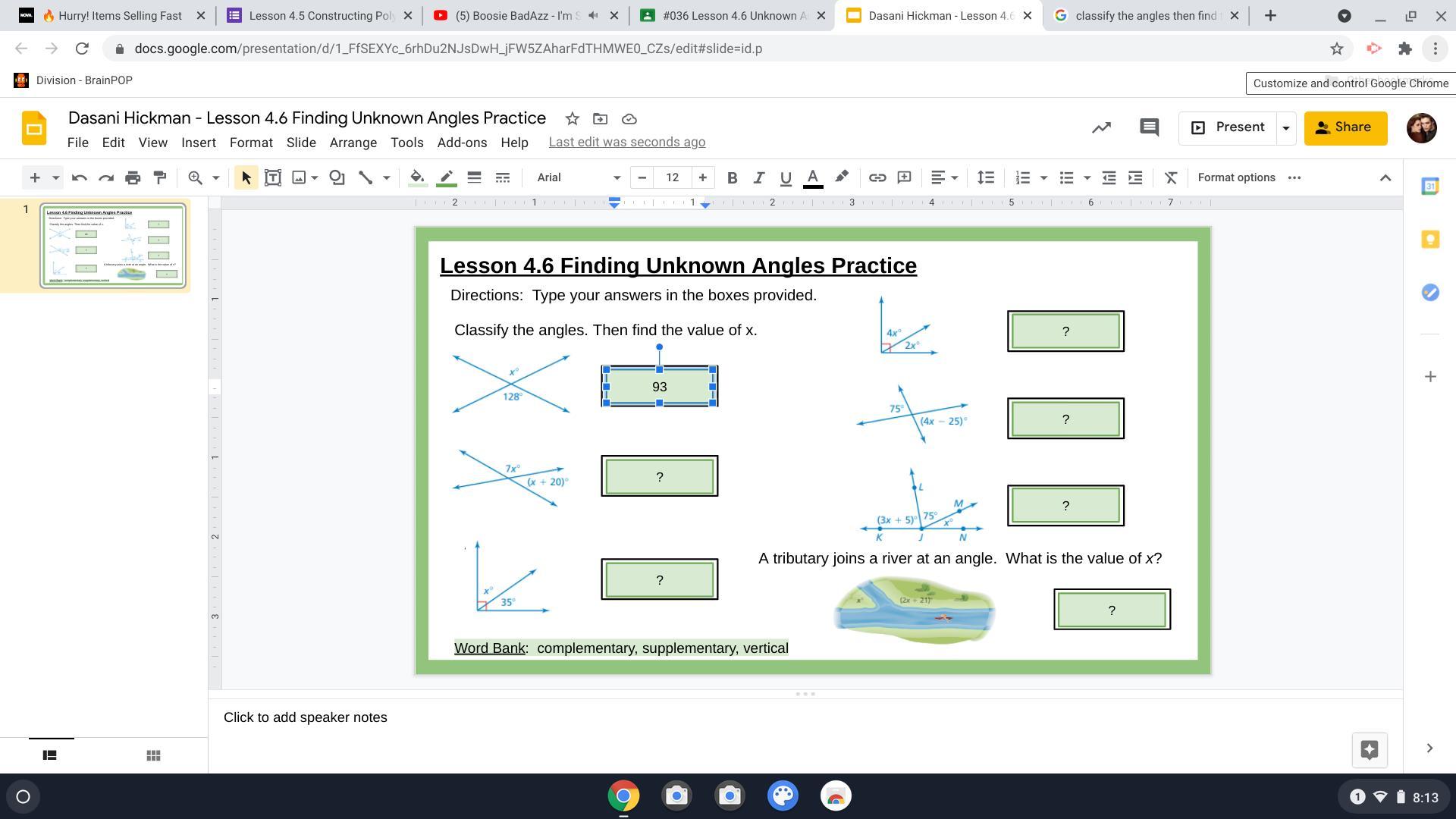This screenshot has height=819, width=1456.
Task: Open the Arial font dropdown
Action: click(578, 177)
